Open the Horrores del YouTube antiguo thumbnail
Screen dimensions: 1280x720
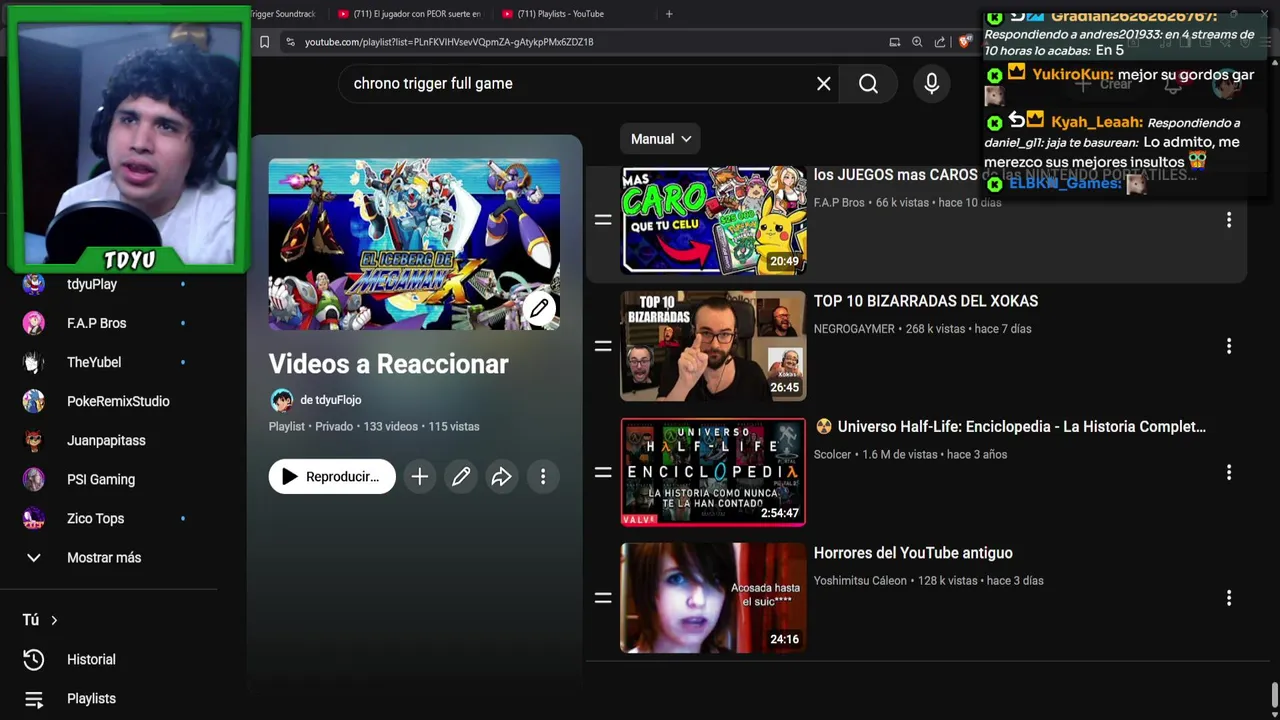pos(713,598)
